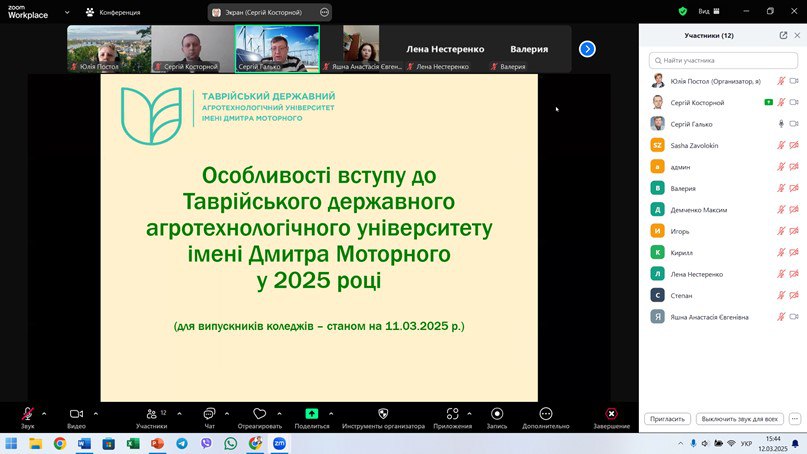807x454 pixels.
Task: Unmute microphone with the Звук button
Action: pyautogui.click(x=27, y=414)
